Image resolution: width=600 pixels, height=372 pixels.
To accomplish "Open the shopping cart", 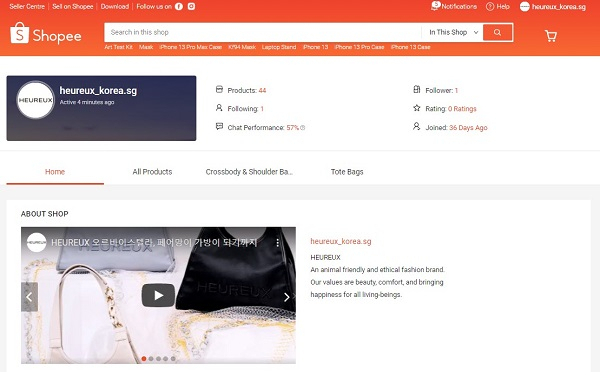I will click(551, 36).
